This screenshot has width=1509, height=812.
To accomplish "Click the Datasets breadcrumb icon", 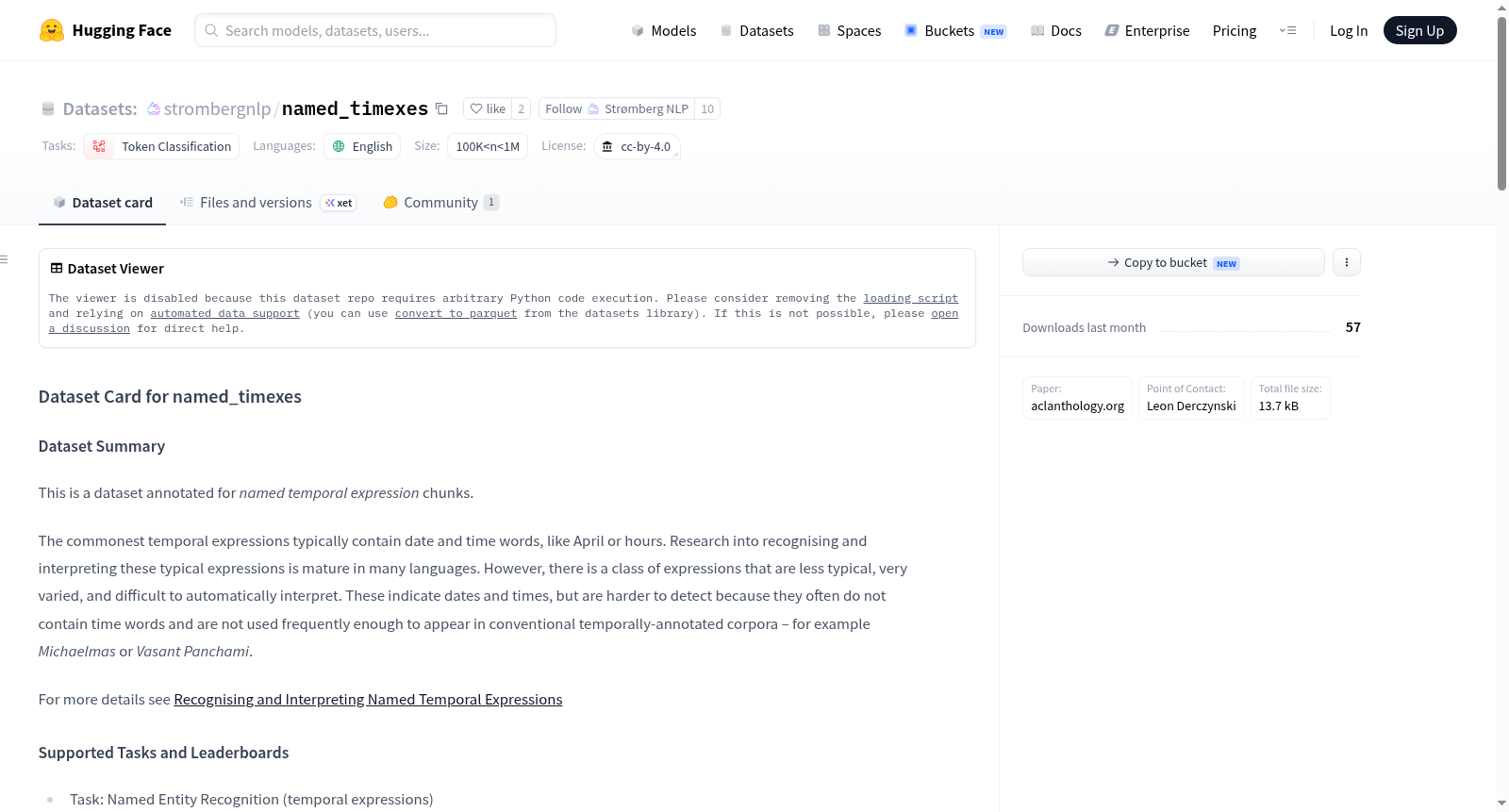I will (48, 108).
